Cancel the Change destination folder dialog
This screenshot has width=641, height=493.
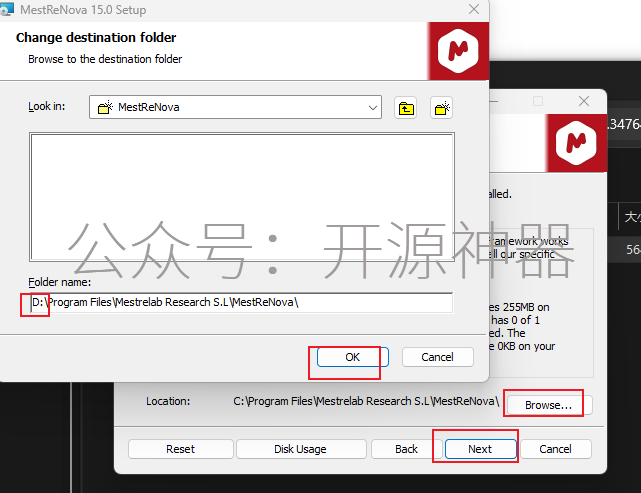437,357
